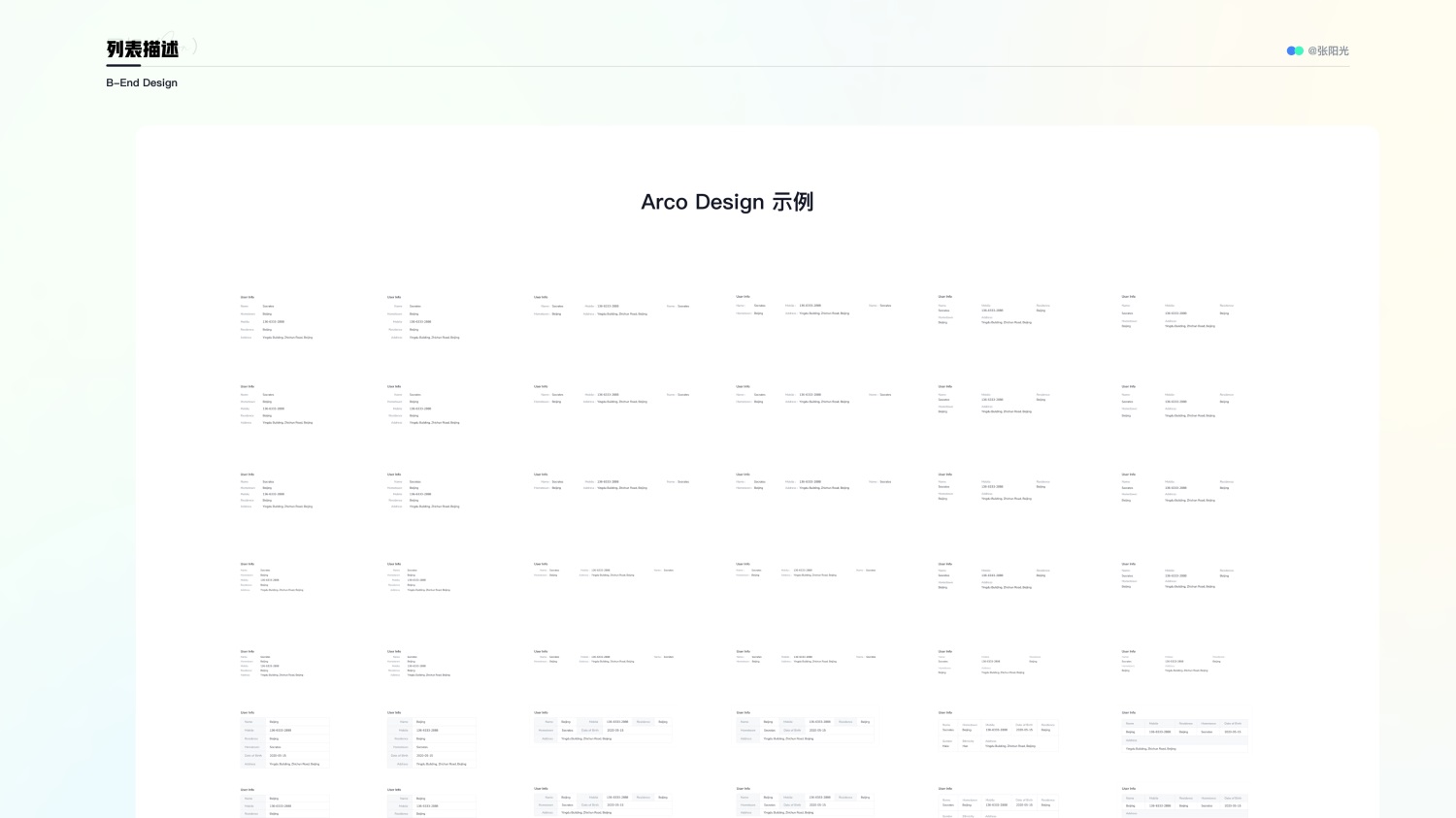This screenshot has height=818, width=1456.
Task: Click the @张阳光 author name
Action: [1328, 50]
